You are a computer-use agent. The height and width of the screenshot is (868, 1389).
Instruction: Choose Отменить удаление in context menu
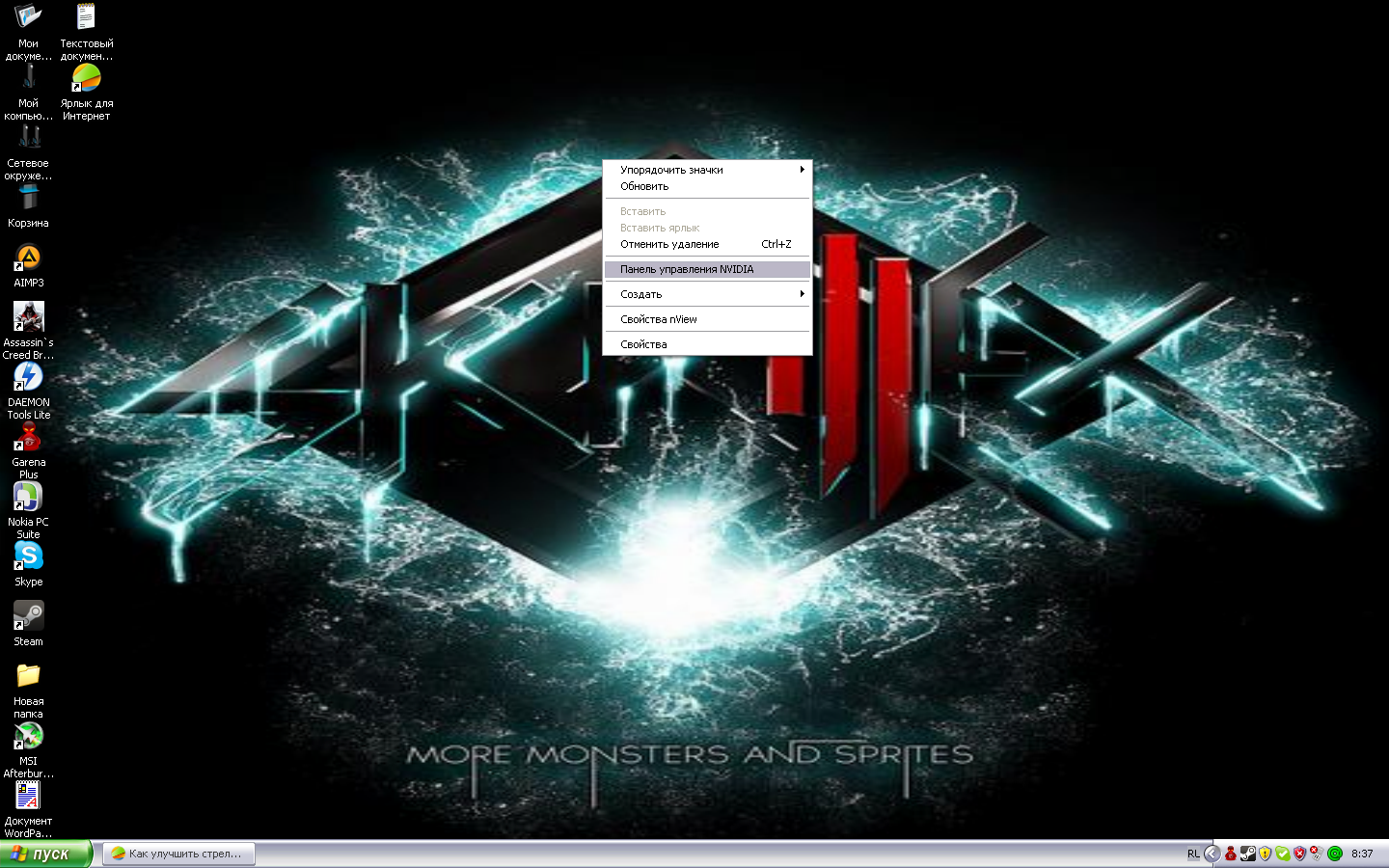707,244
